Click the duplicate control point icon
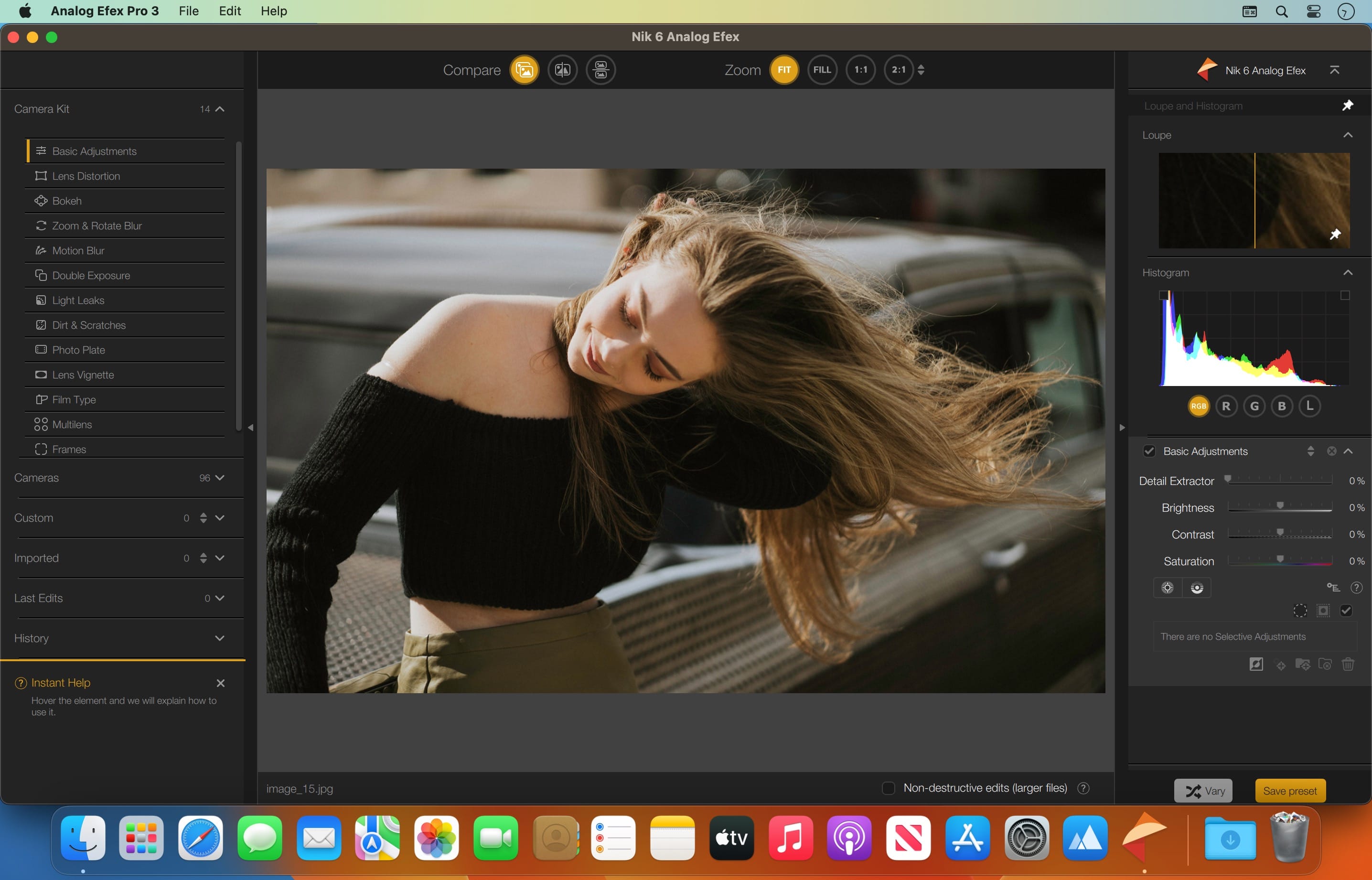This screenshot has height=880, width=1372. [1281, 665]
